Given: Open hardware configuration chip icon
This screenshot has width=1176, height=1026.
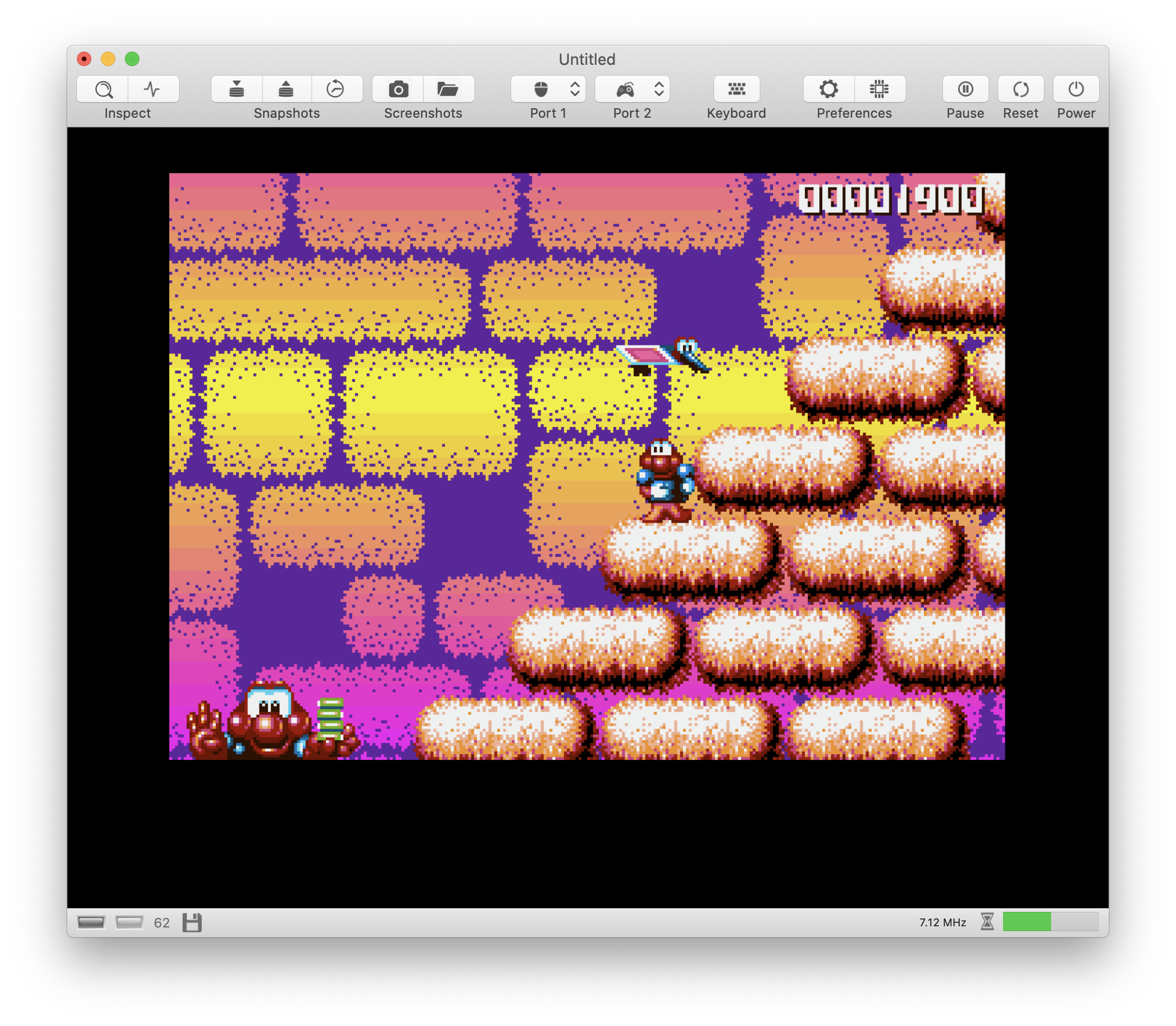Looking at the screenshot, I should coord(880,90).
